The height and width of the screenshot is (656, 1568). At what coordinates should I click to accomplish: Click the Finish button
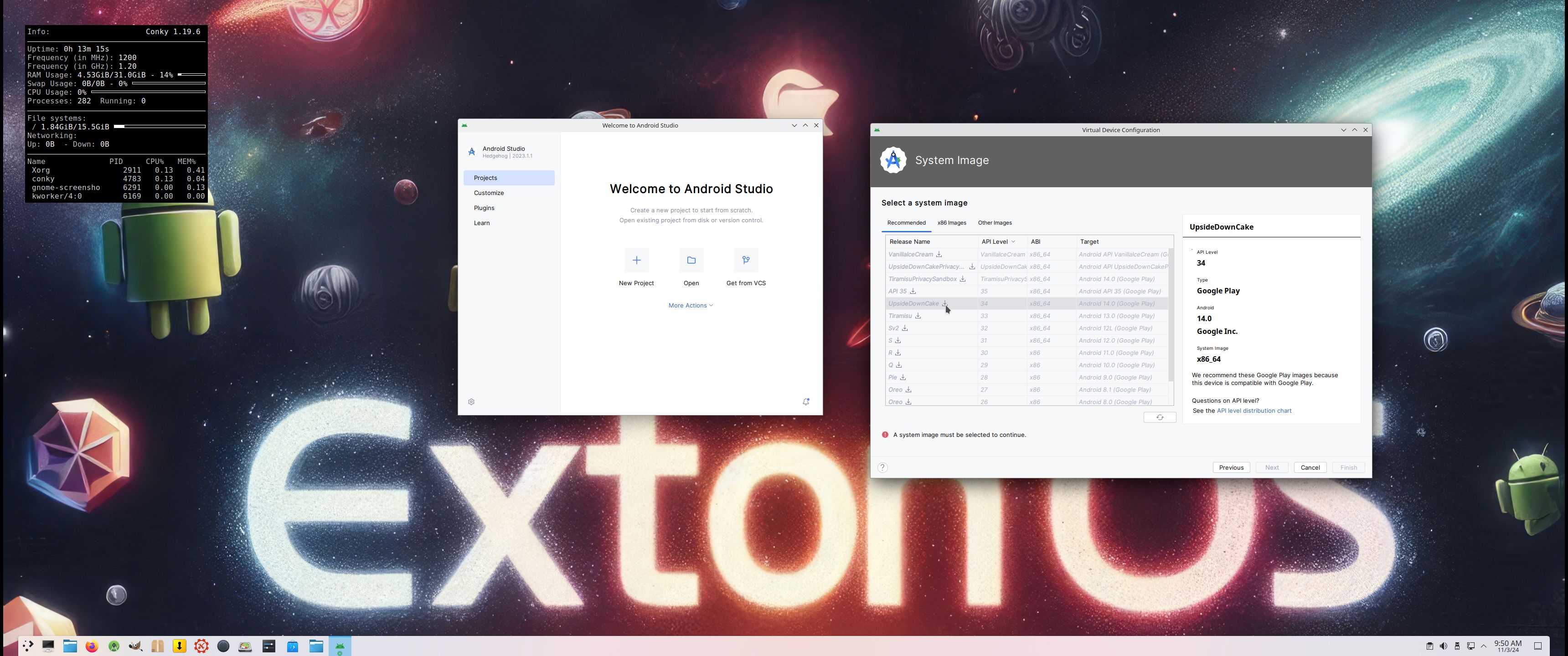point(1348,467)
